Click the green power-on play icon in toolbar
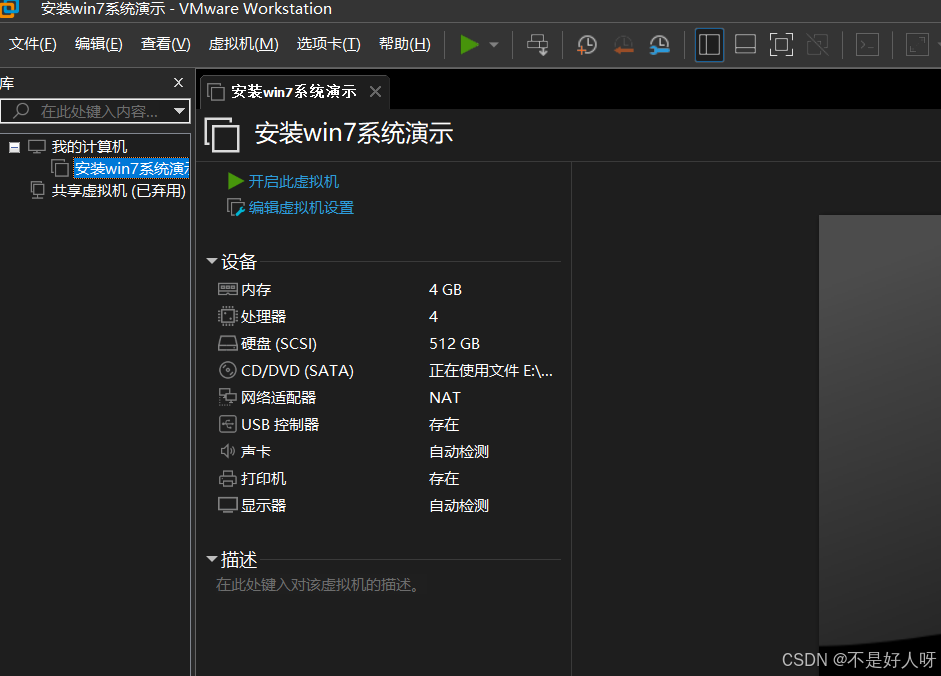The image size is (941, 676). click(469, 44)
